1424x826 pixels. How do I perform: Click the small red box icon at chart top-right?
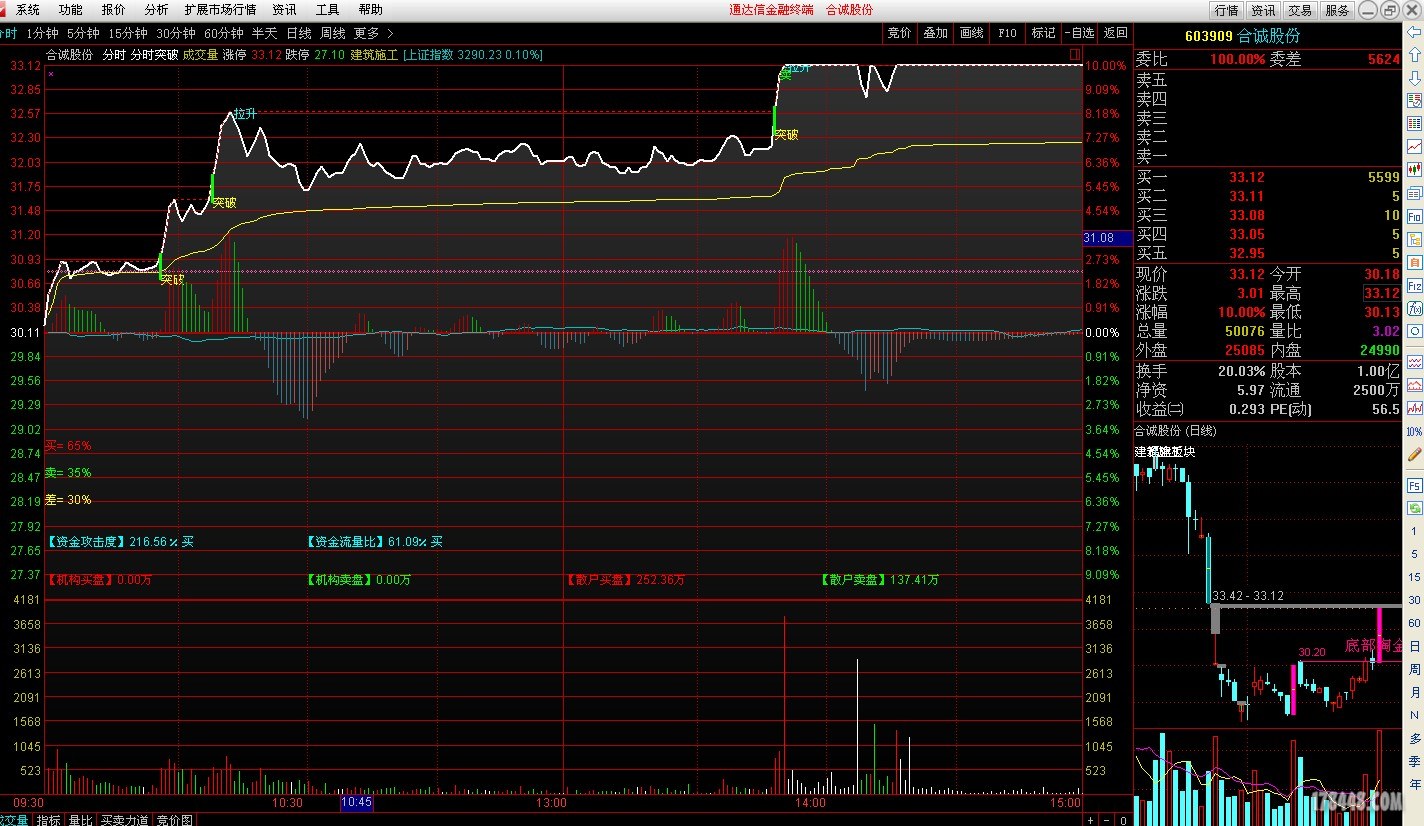[x=1075, y=54]
